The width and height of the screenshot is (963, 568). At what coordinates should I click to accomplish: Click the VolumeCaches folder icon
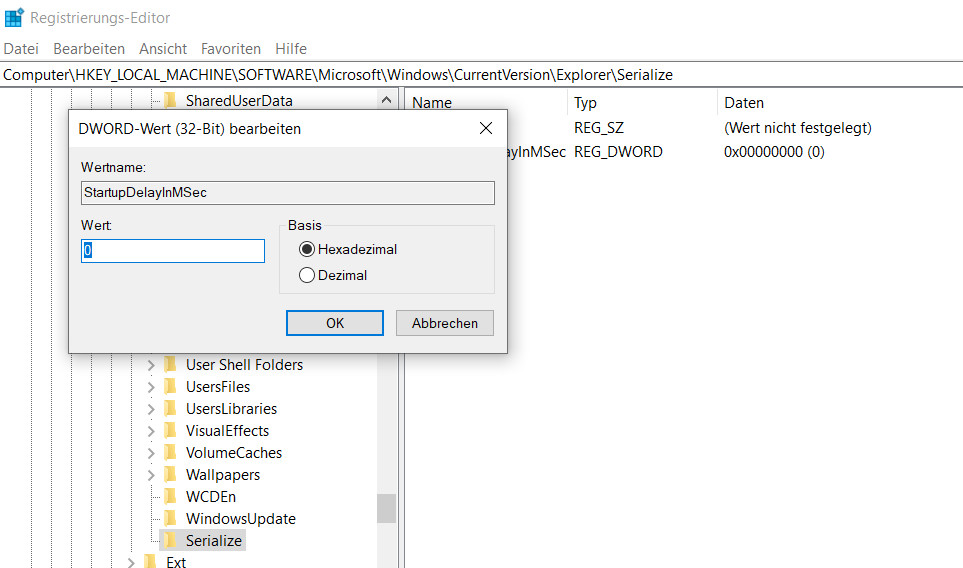click(x=171, y=453)
